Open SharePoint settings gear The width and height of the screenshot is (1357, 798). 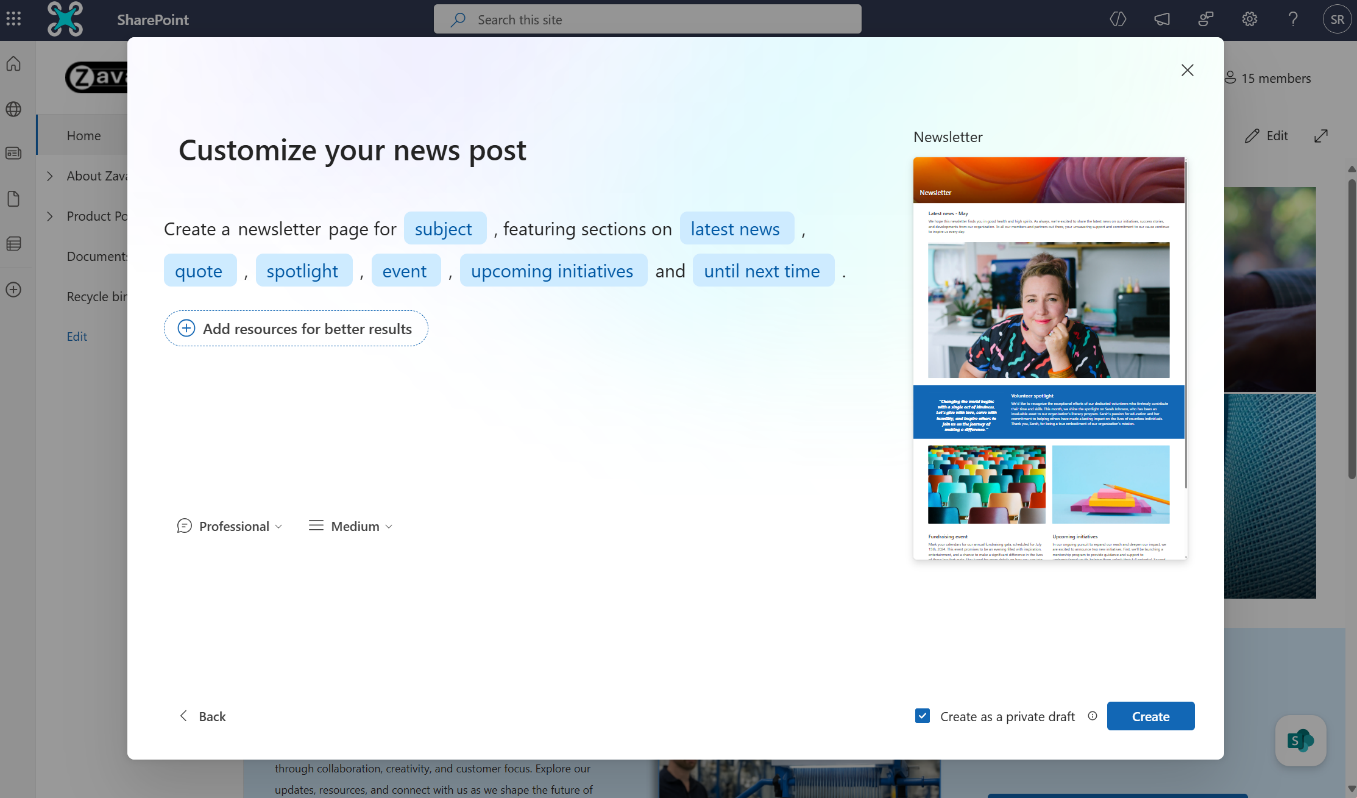(x=1249, y=19)
